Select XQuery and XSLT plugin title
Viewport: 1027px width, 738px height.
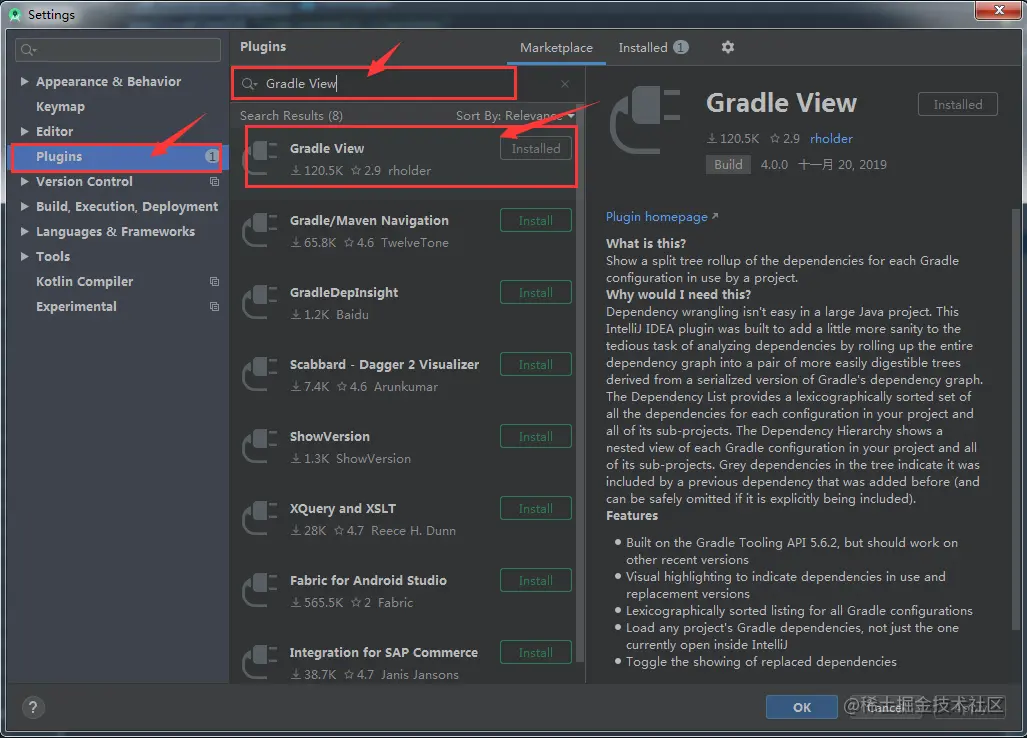coord(343,509)
